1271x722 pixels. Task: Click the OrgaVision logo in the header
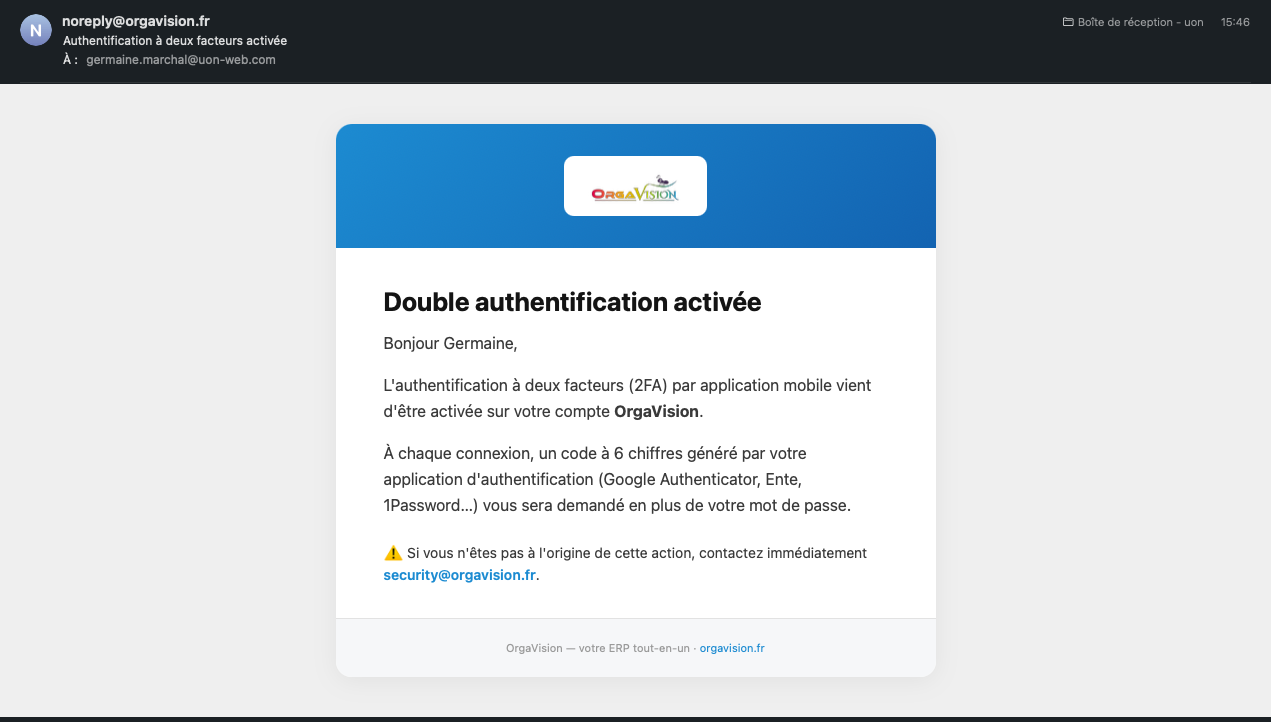point(635,186)
